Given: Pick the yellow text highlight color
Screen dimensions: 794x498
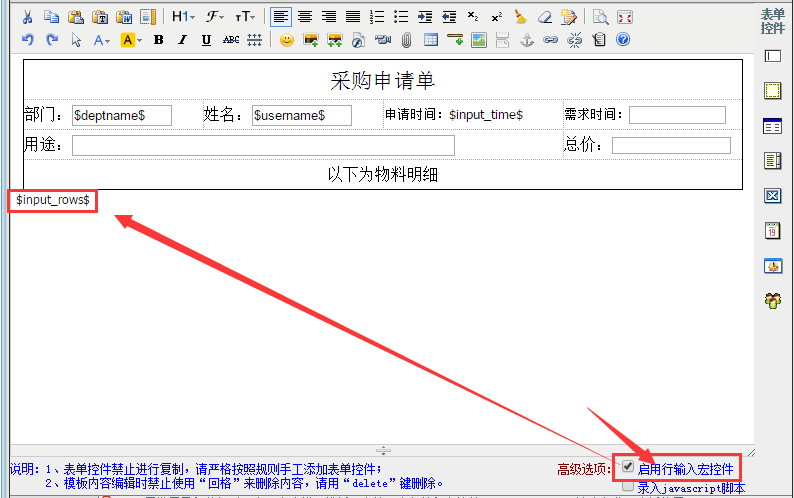Looking at the screenshot, I should click(128, 41).
